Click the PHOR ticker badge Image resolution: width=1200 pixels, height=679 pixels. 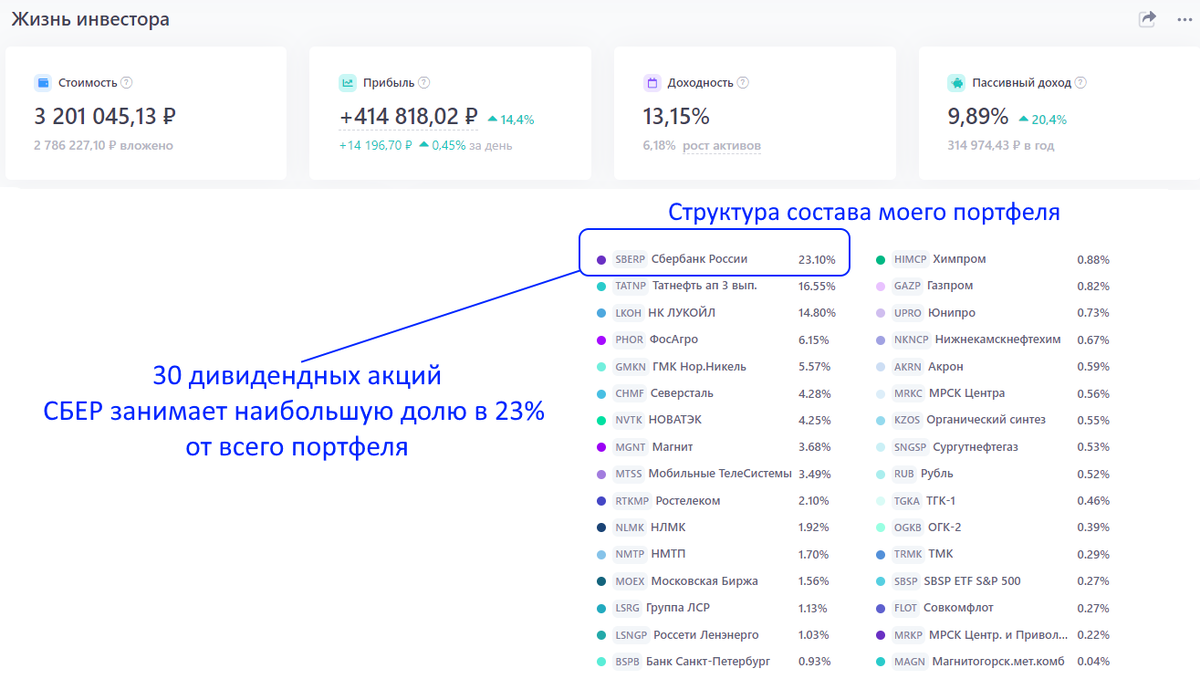tap(629, 340)
